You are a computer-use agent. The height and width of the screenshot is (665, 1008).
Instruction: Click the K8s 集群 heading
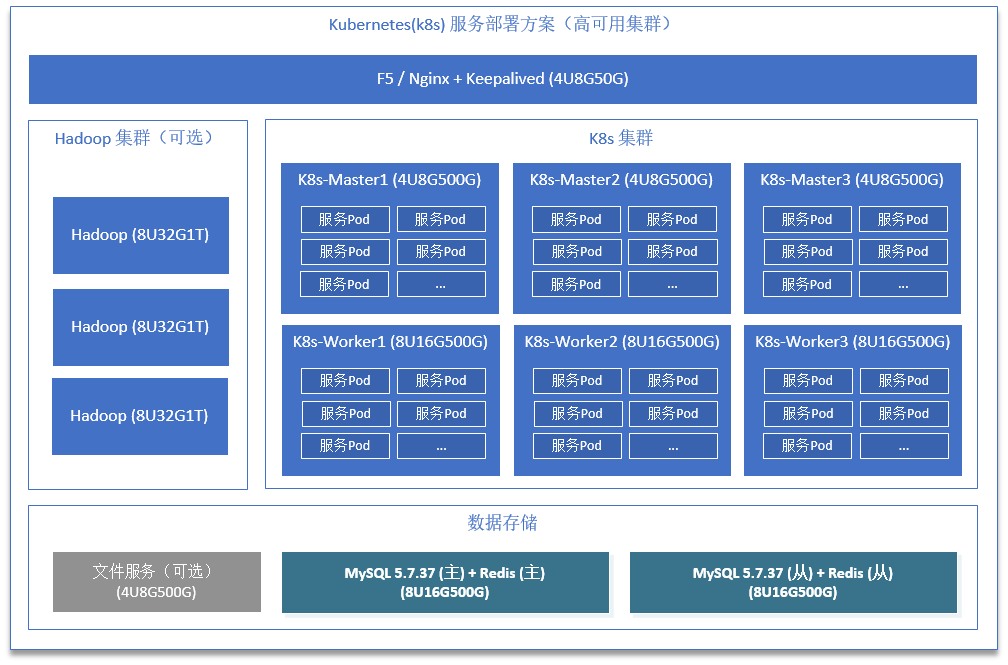pyautogui.click(x=620, y=138)
